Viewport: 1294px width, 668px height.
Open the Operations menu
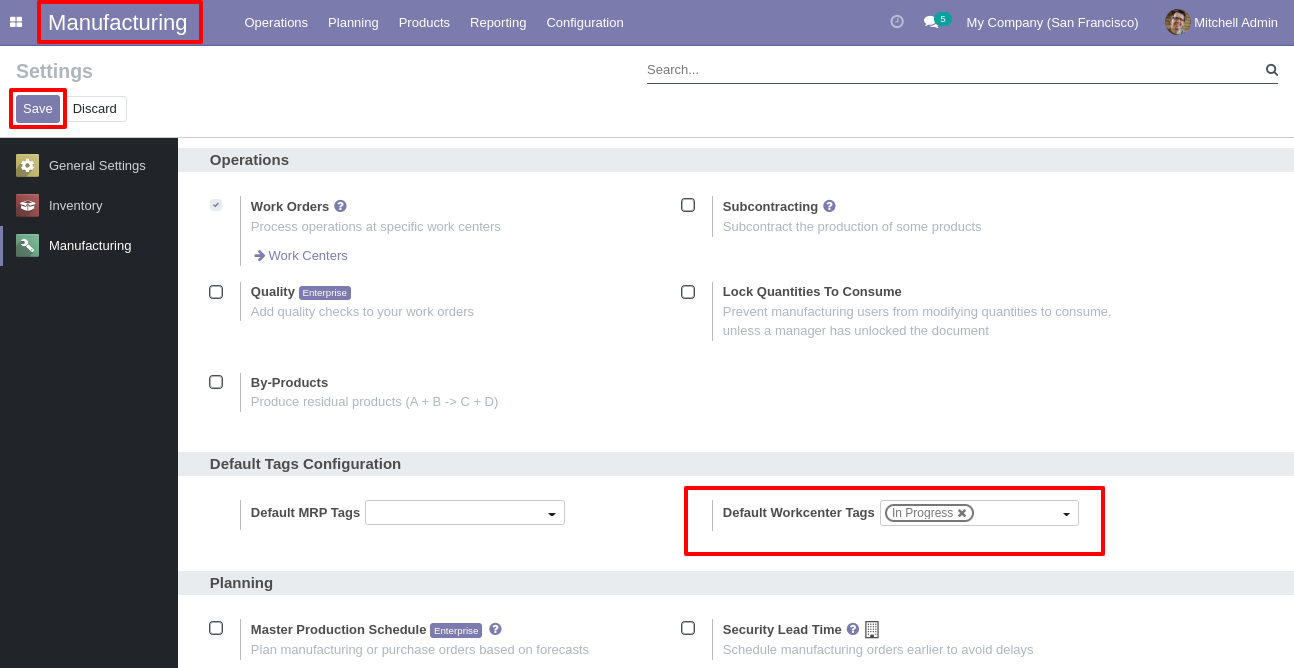pos(276,22)
